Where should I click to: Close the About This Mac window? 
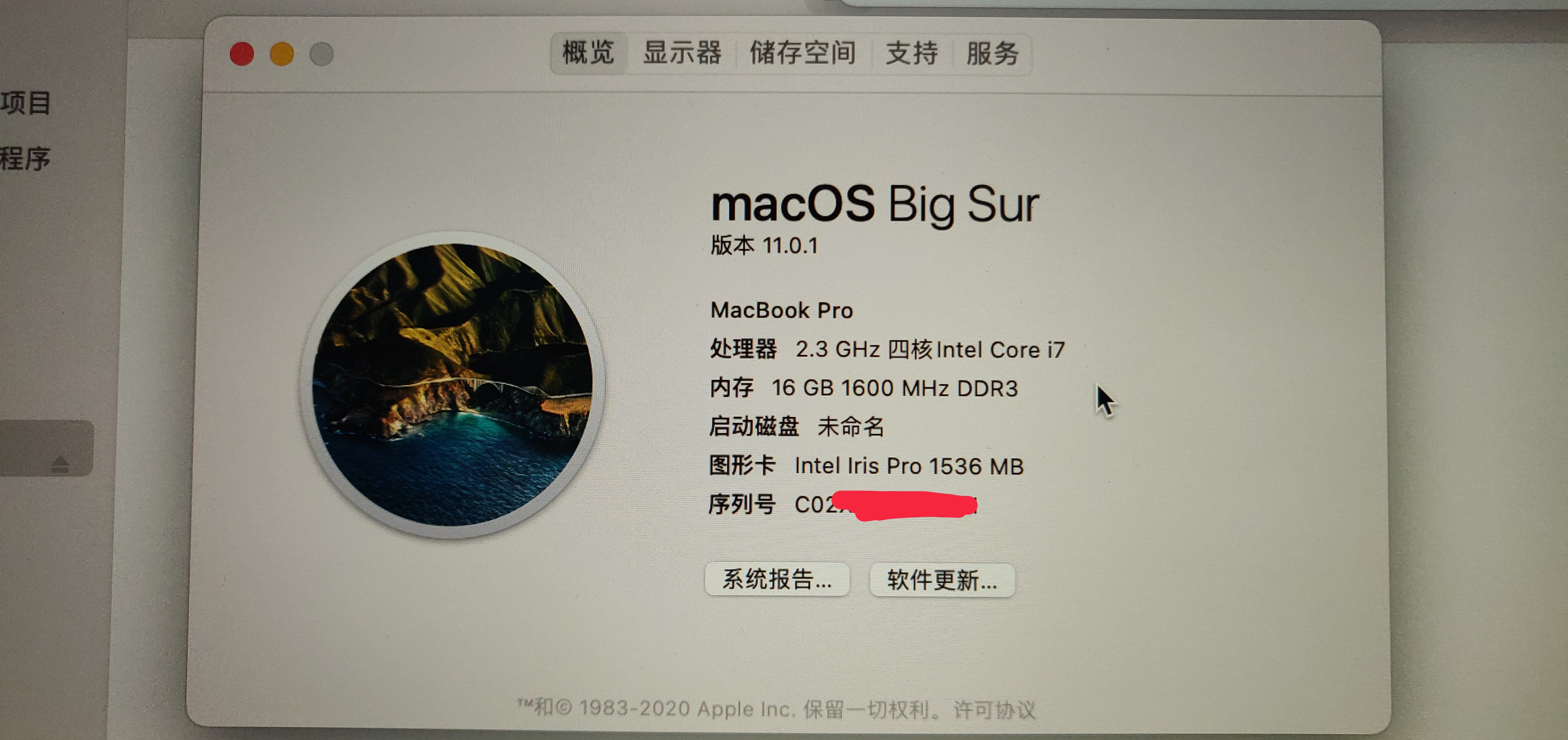(242, 53)
